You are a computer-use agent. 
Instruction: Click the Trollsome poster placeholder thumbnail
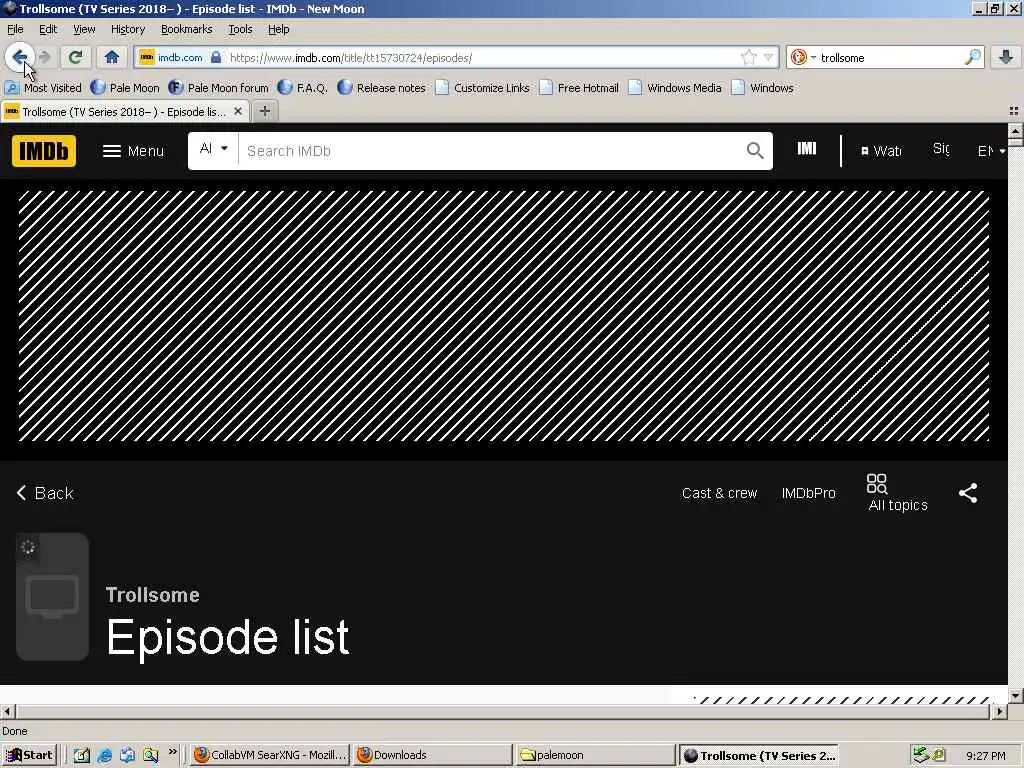(52, 597)
